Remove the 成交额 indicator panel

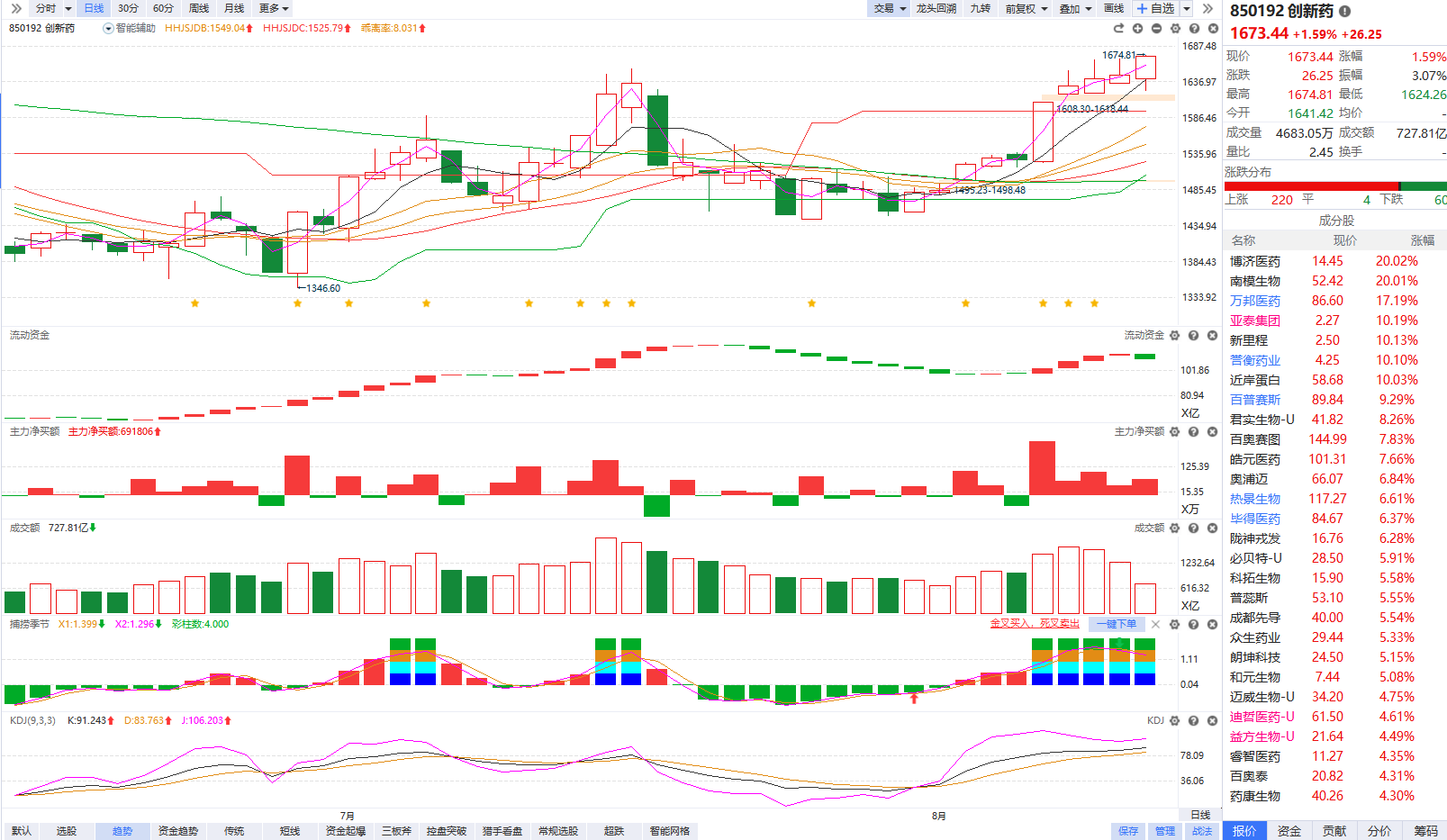(1213, 528)
